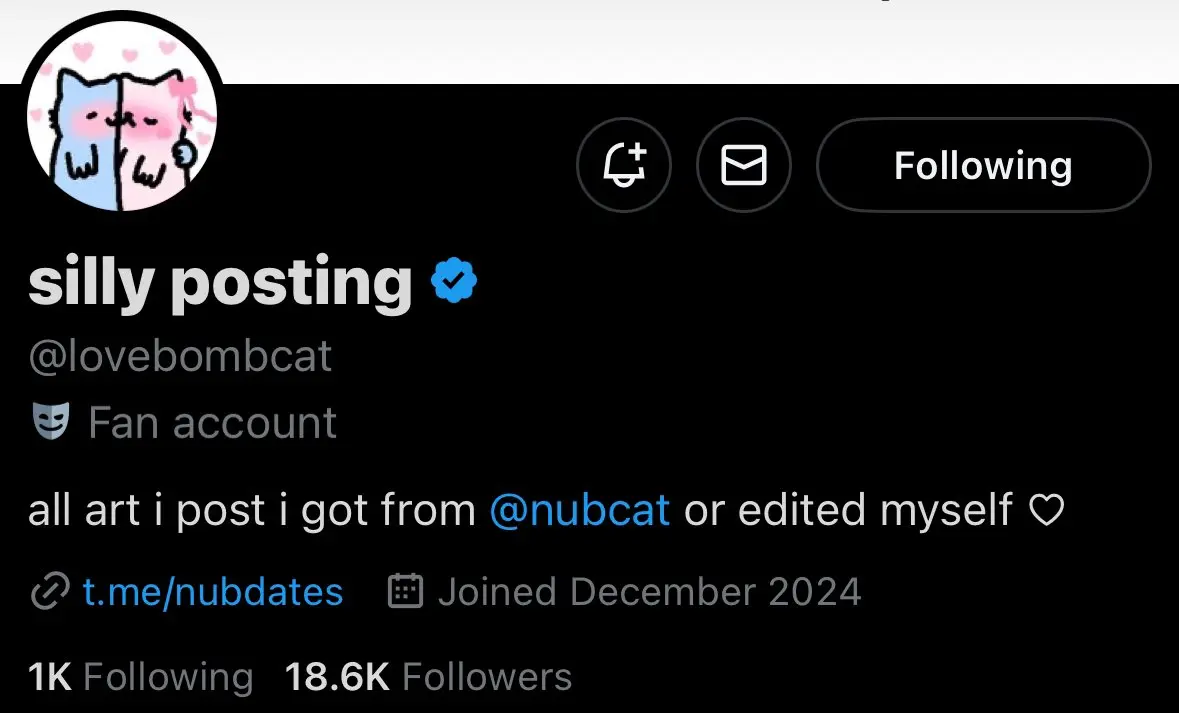Image resolution: width=1179 pixels, height=713 pixels.
Task: Click the "or edited myself" bio text
Action: click(x=848, y=511)
